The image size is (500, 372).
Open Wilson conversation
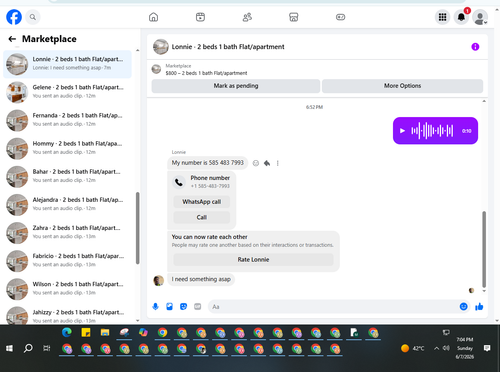(x=67, y=289)
